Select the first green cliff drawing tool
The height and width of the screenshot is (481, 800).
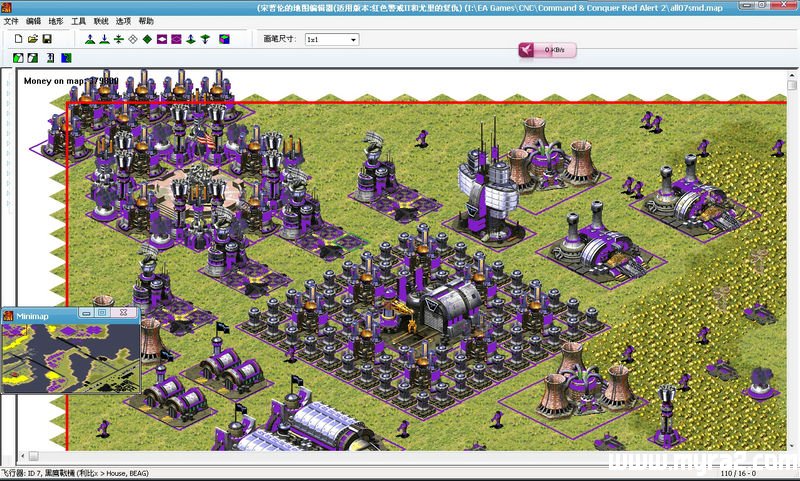(x=18, y=58)
